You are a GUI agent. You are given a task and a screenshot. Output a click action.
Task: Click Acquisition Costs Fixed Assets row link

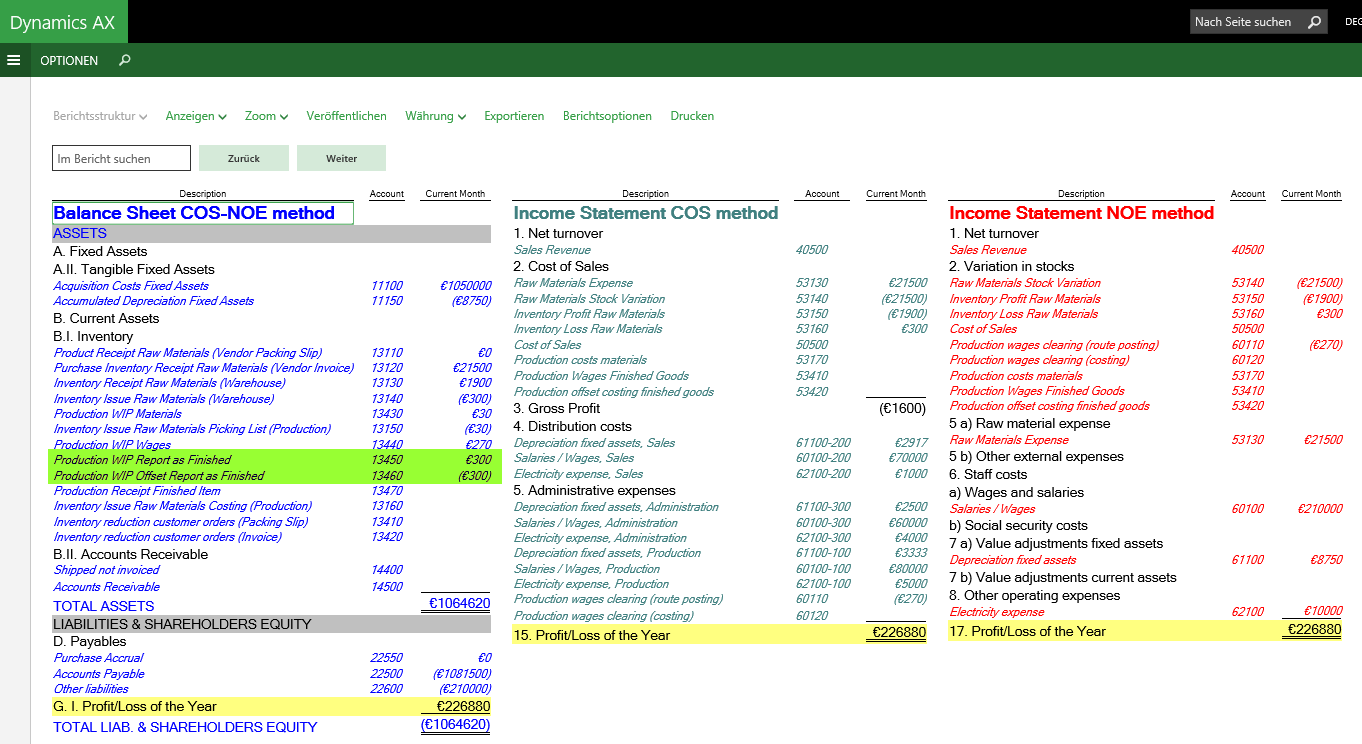pos(131,286)
